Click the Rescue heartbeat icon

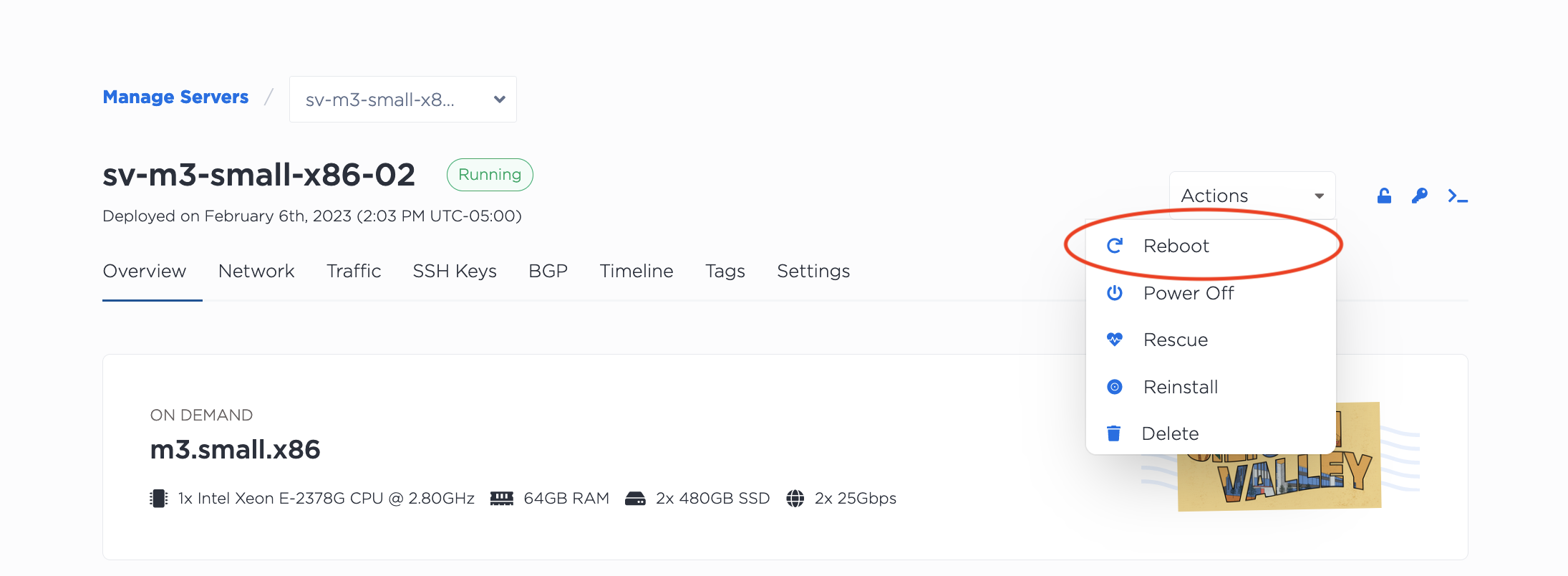[x=1115, y=340]
